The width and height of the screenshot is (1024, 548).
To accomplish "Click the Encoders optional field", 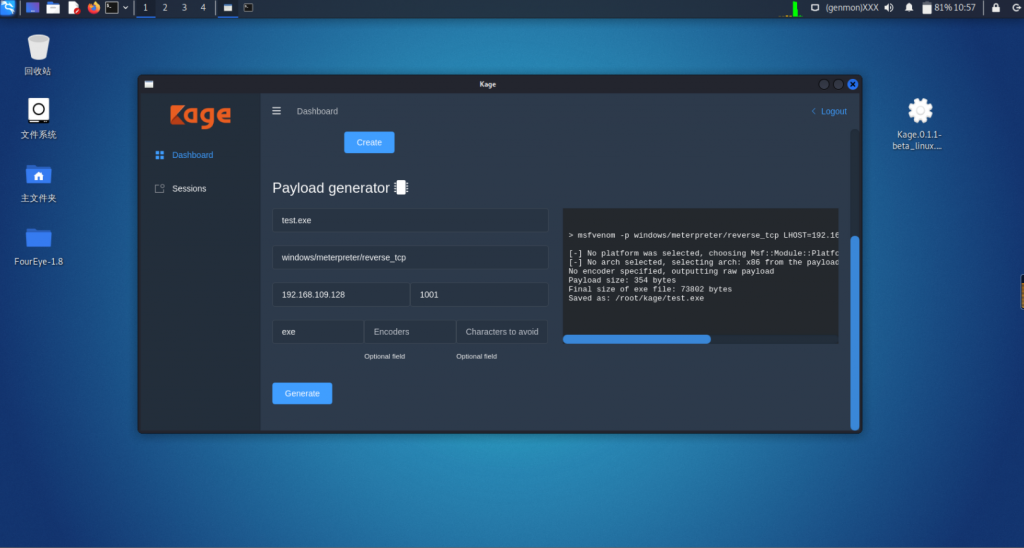I will [410, 332].
